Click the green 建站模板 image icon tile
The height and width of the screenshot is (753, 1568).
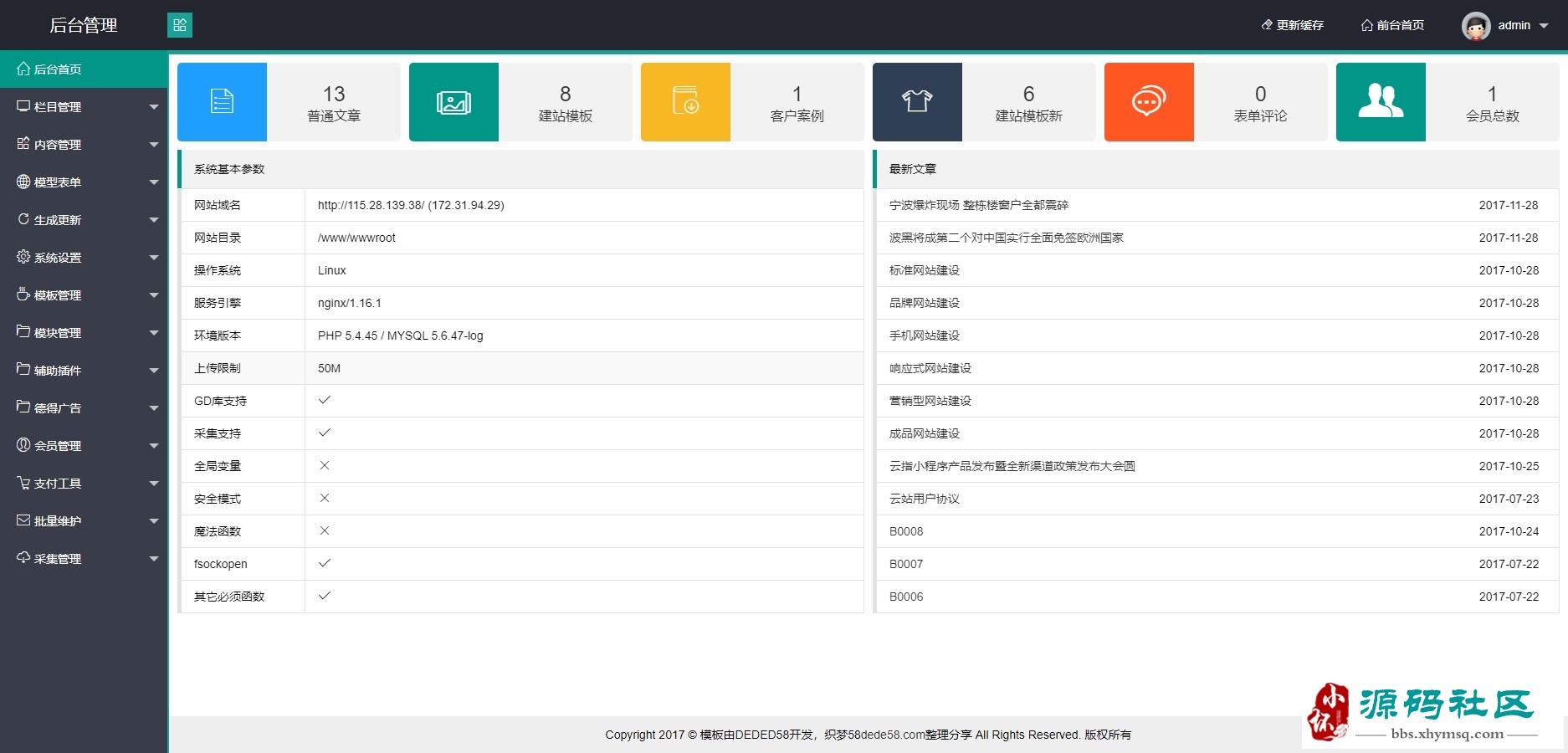pos(453,102)
